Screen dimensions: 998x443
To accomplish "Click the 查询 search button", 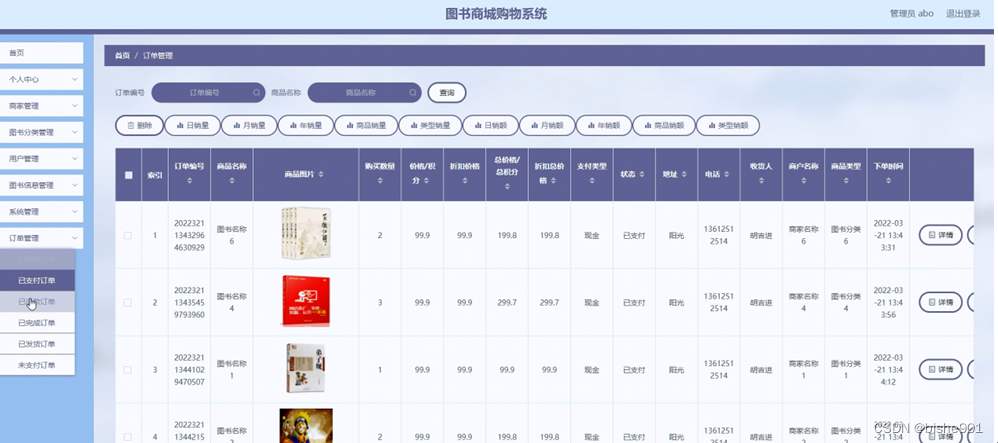I will 447,92.
